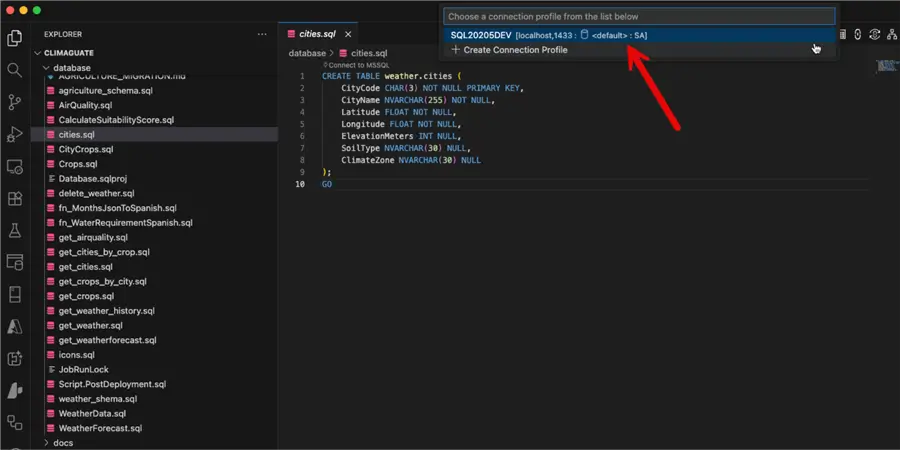Open Crops.sql file
The width and height of the screenshot is (900, 450).
click(x=78, y=164)
